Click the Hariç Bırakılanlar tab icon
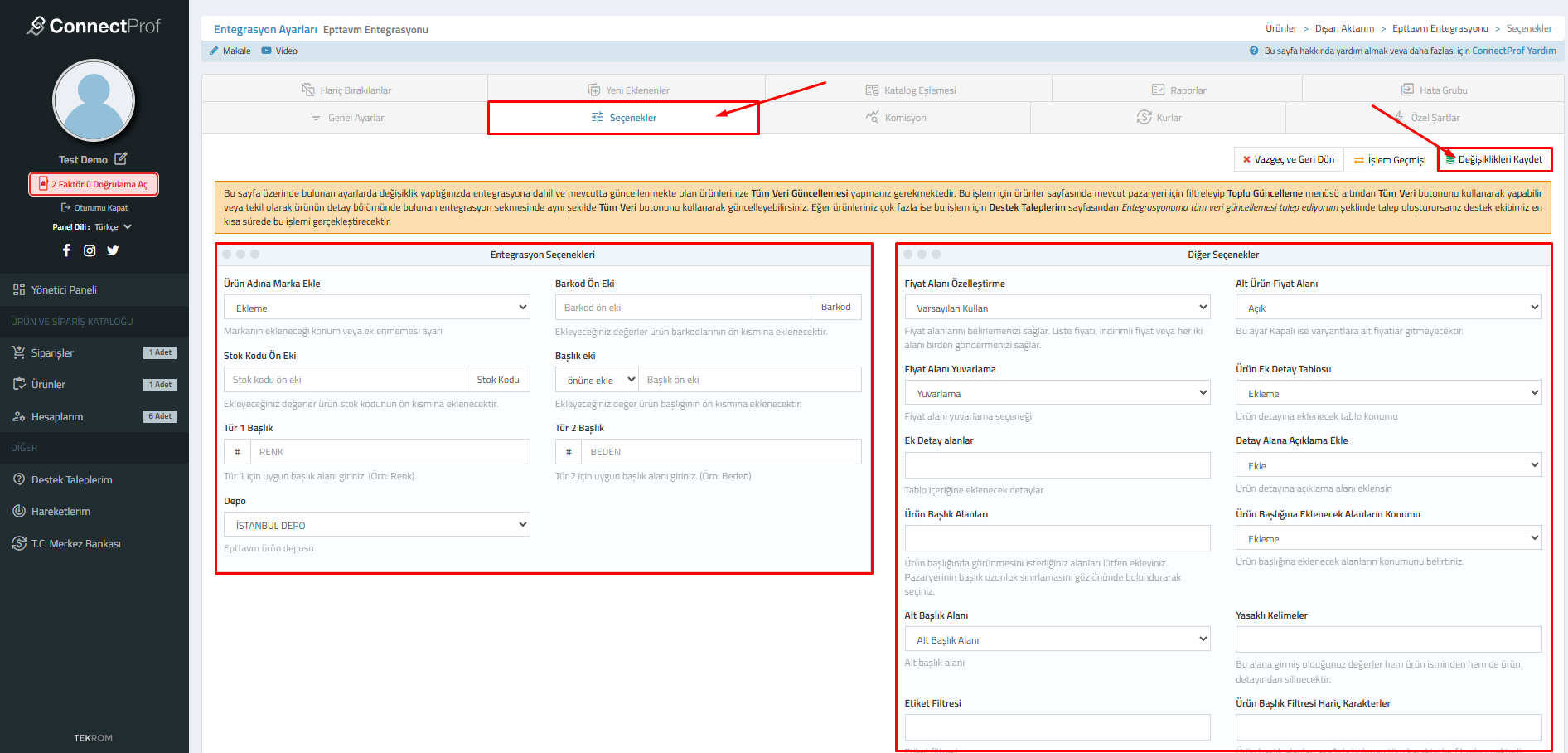1568x753 pixels. pyautogui.click(x=308, y=90)
